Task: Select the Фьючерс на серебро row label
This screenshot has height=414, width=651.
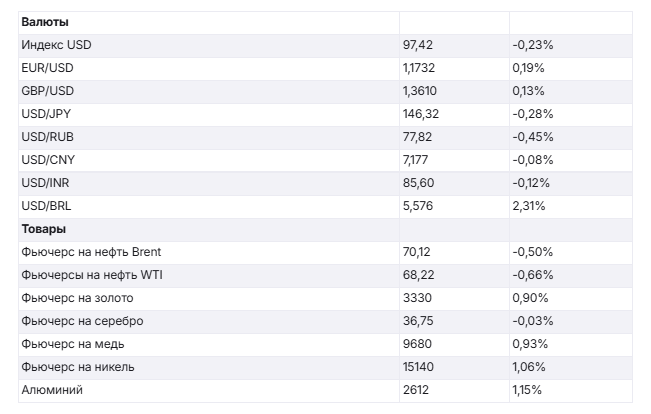Action: [x=82, y=321]
